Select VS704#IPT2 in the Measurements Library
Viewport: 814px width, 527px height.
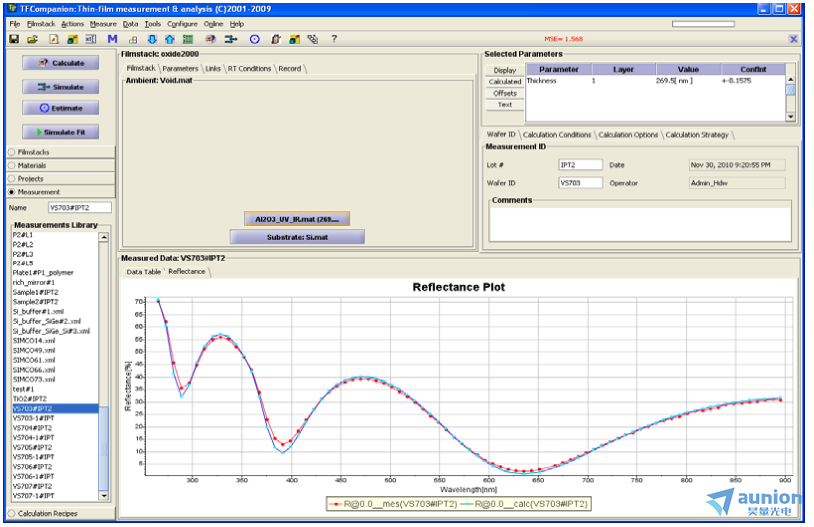coord(55,428)
